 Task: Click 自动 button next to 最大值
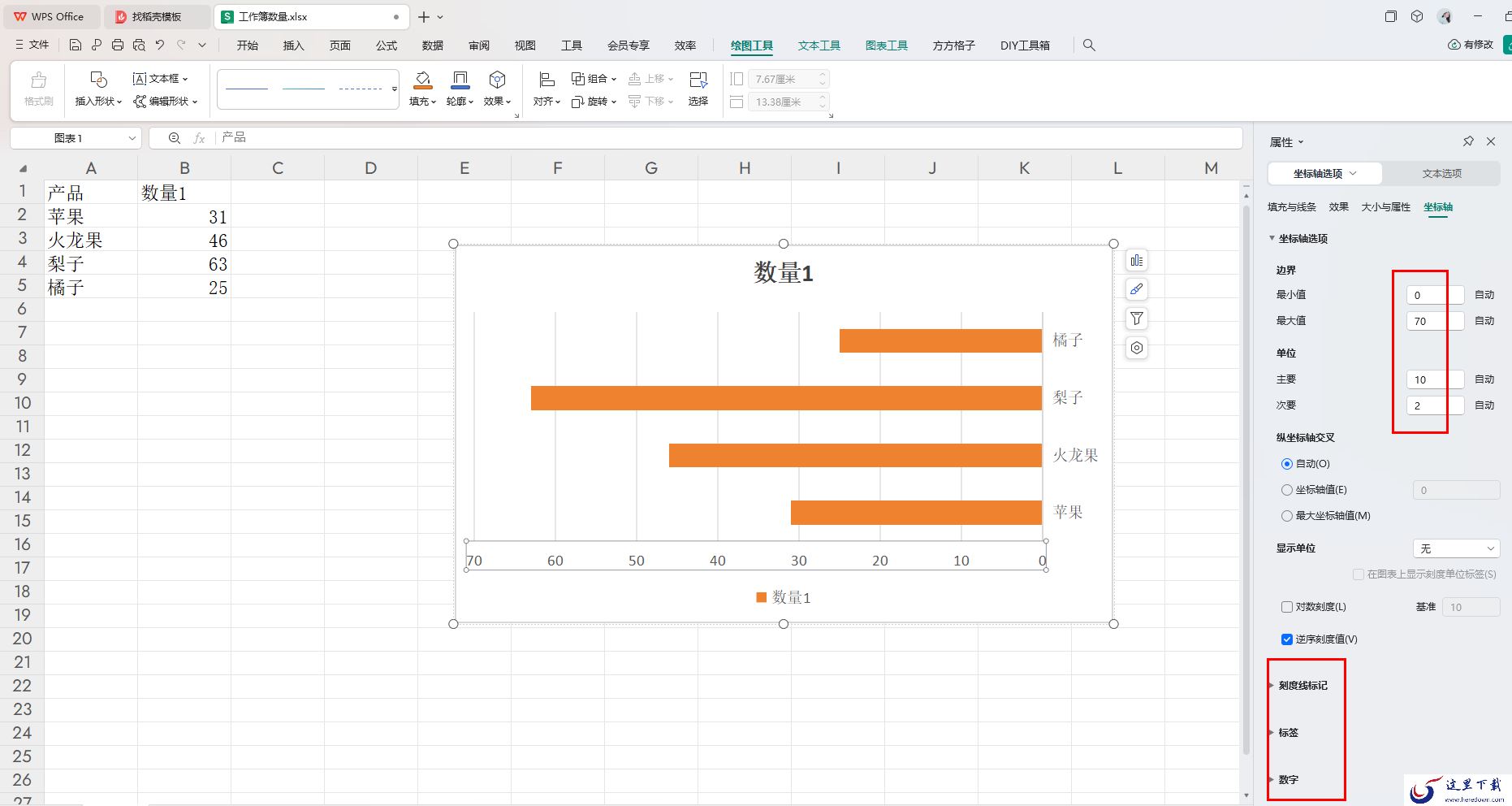point(1484,321)
